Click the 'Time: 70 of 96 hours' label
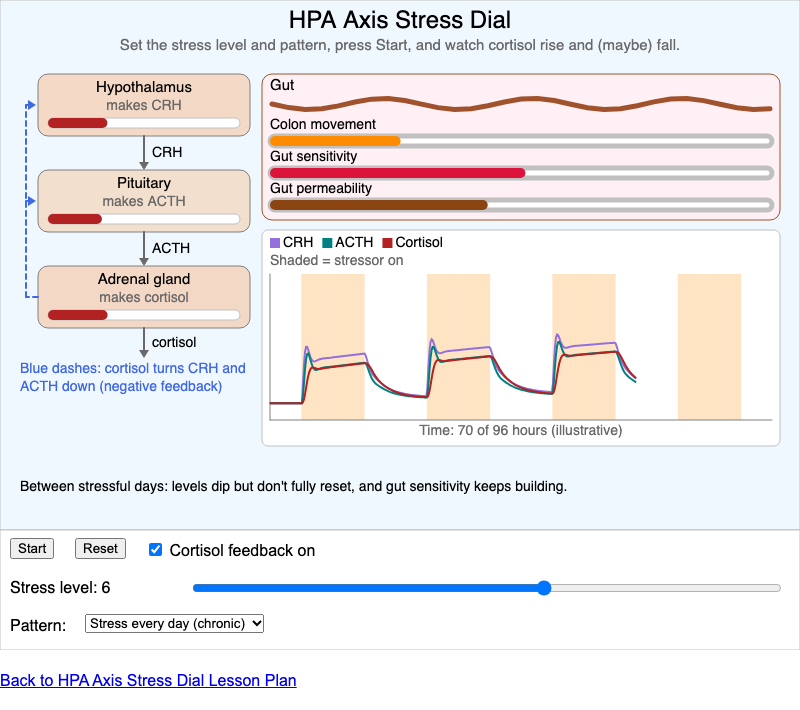 [x=521, y=430]
